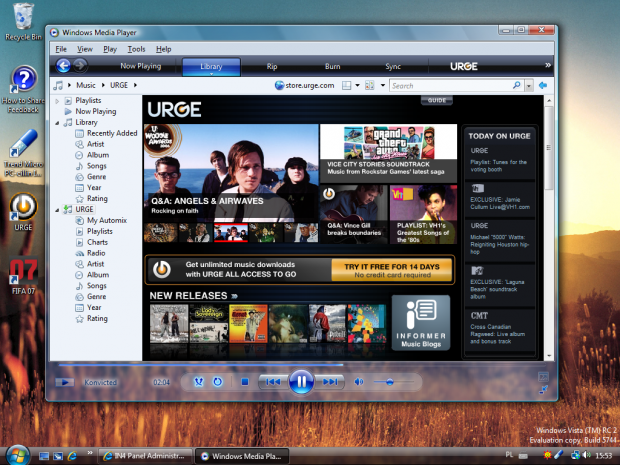Open the URGE desktop shortcut
620x465 pixels.
pyautogui.click(x=23, y=207)
